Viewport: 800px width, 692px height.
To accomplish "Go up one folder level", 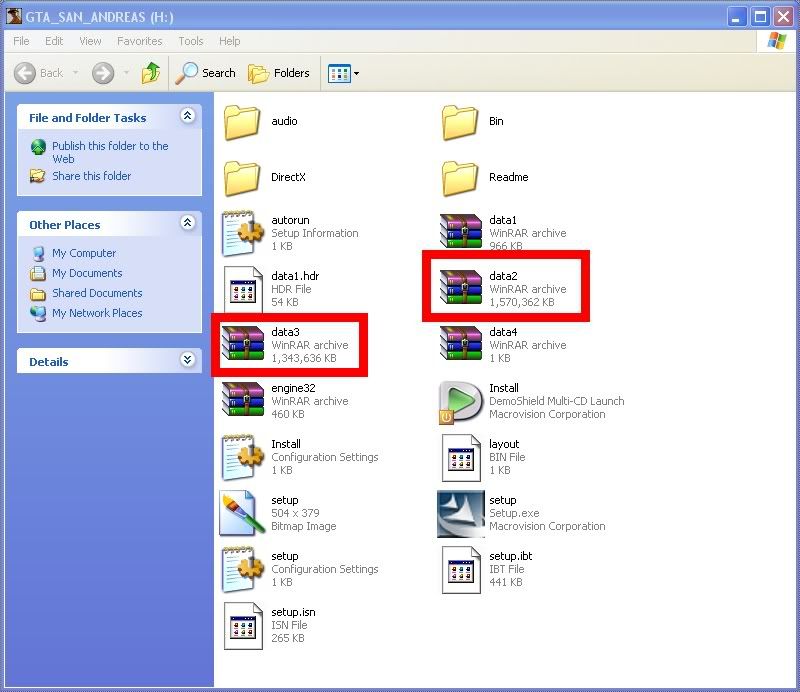I will pos(151,73).
